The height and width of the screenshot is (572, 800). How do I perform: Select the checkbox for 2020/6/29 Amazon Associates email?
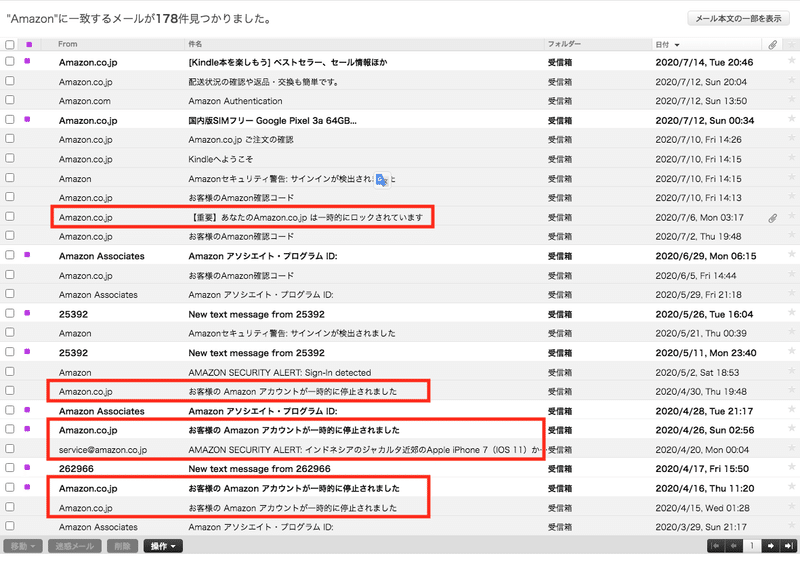pyautogui.click(x=10, y=255)
